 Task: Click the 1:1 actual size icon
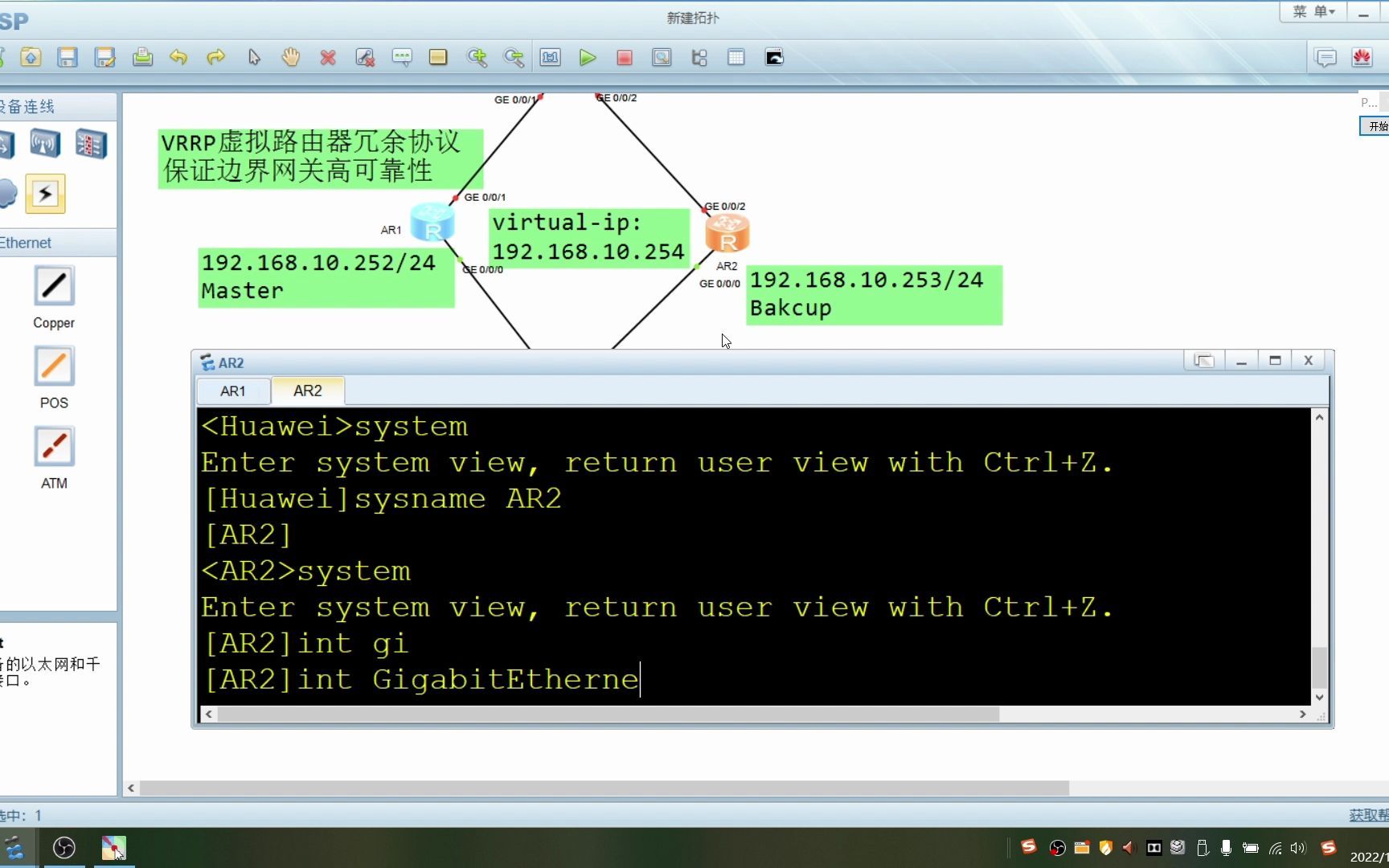coord(550,57)
